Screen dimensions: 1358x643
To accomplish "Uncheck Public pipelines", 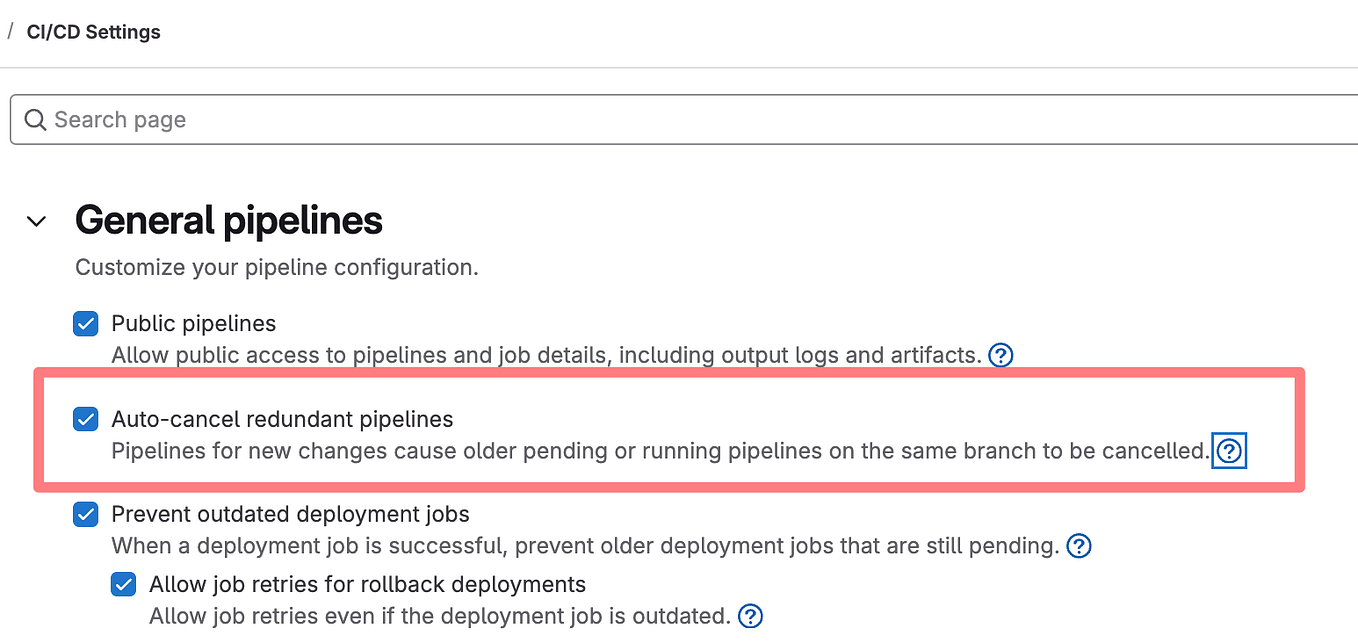I will coord(85,323).
